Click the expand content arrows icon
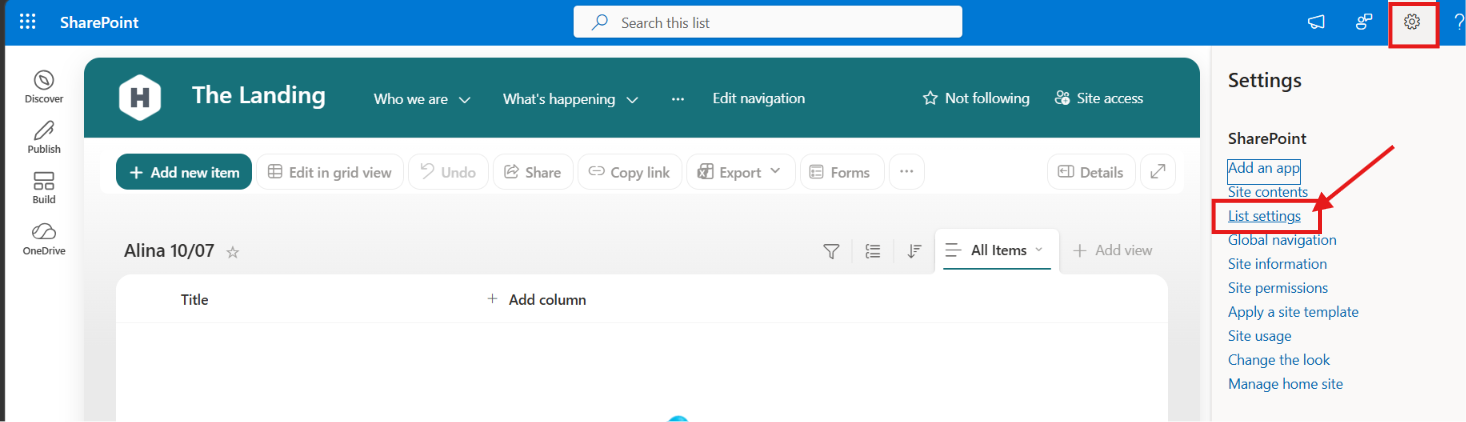1466x422 pixels. click(x=1158, y=172)
